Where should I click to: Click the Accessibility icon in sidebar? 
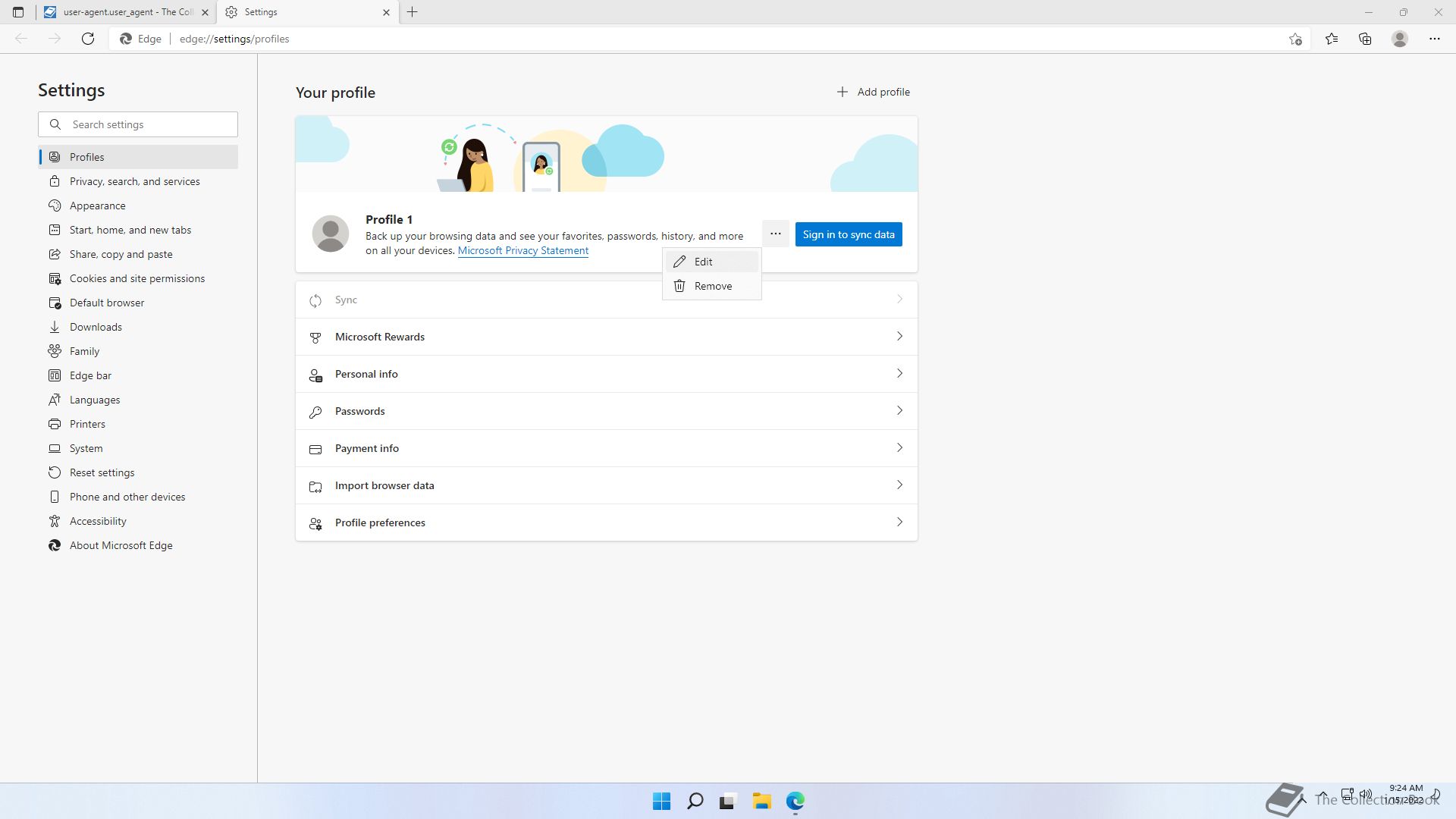pyautogui.click(x=55, y=521)
